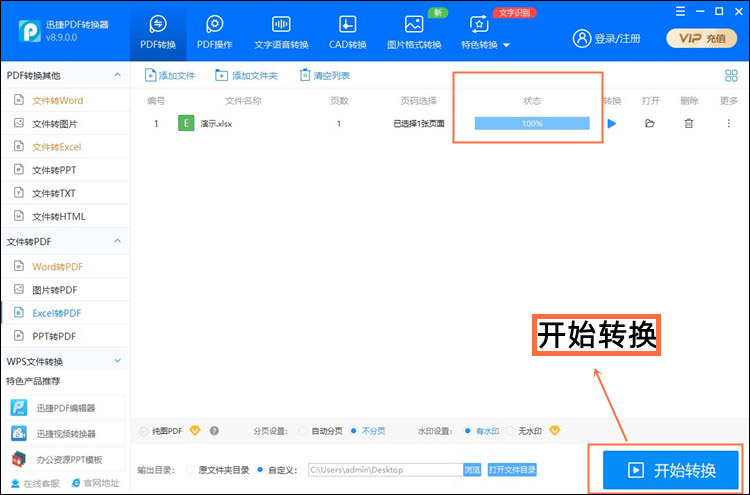This screenshot has width=750, height=495.
Task: Select 文件转HTML in sidebar
Action: click(x=66, y=216)
